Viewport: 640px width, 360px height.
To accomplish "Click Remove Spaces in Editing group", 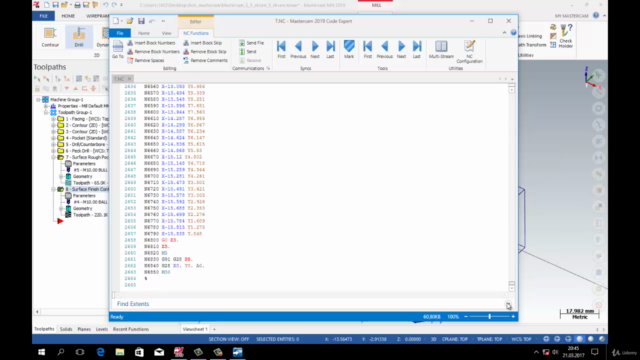I will tap(146, 60).
